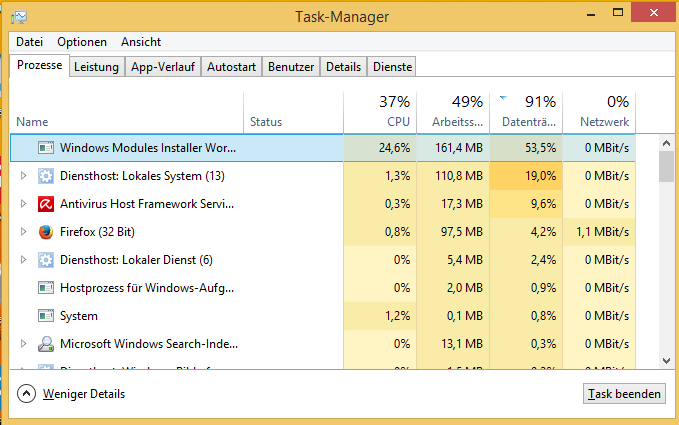Switch to the Leistung tab
The width and height of the screenshot is (679, 425).
[x=96, y=67]
